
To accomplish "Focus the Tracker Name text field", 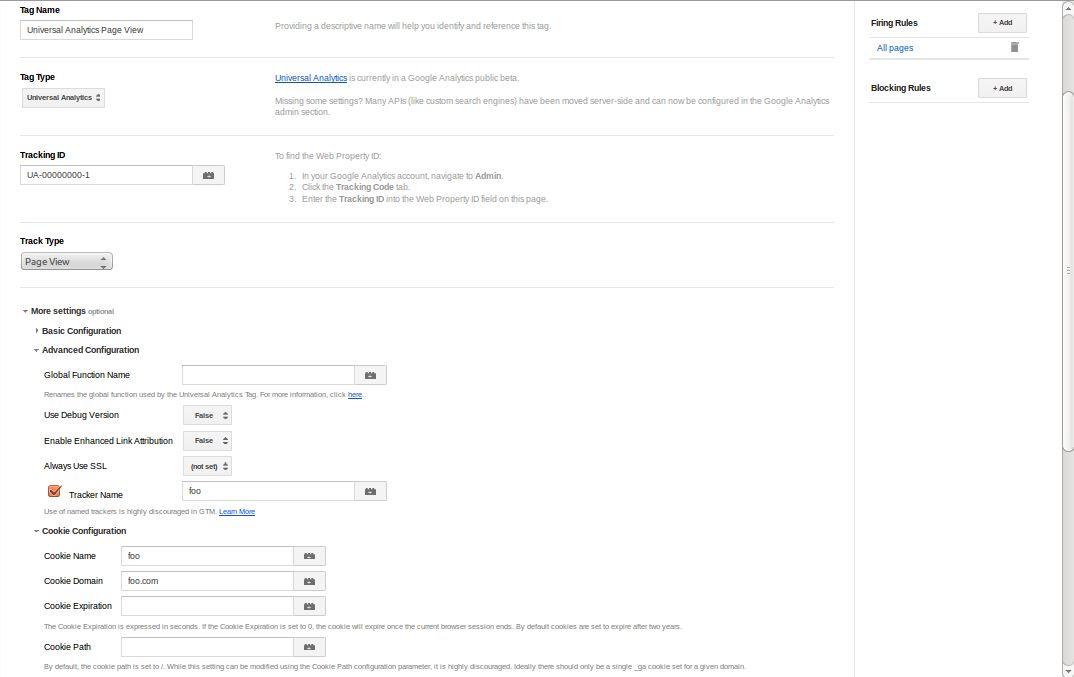I will (x=268, y=491).
